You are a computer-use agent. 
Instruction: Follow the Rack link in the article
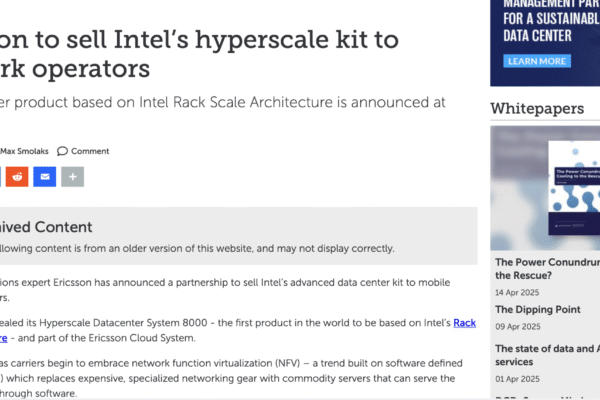click(465, 323)
